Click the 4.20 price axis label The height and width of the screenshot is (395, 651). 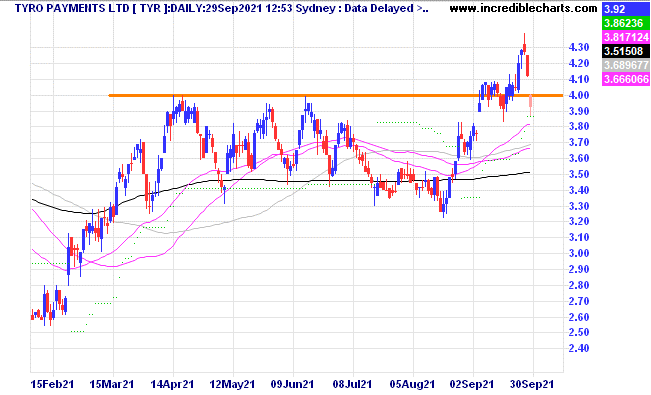click(579, 63)
